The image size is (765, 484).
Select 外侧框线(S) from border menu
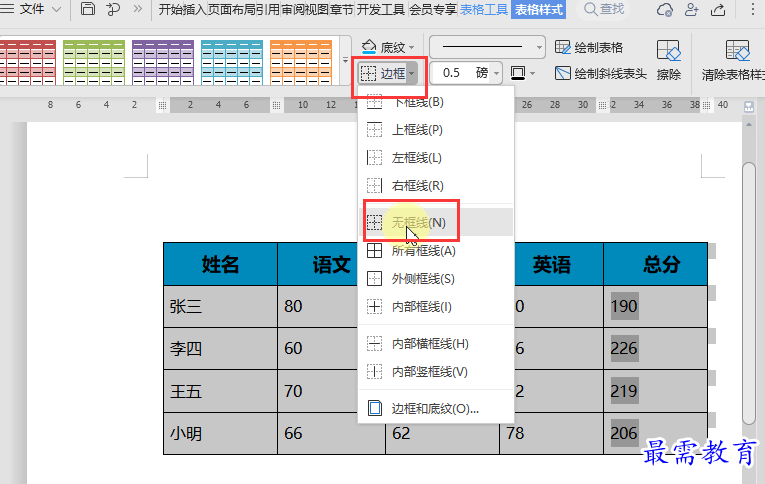point(436,279)
